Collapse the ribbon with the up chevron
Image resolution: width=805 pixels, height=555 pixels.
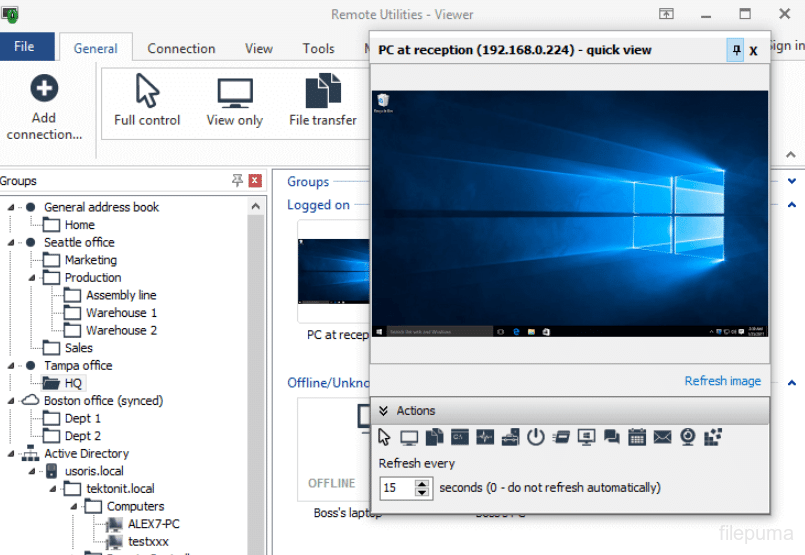click(x=791, y=155)
